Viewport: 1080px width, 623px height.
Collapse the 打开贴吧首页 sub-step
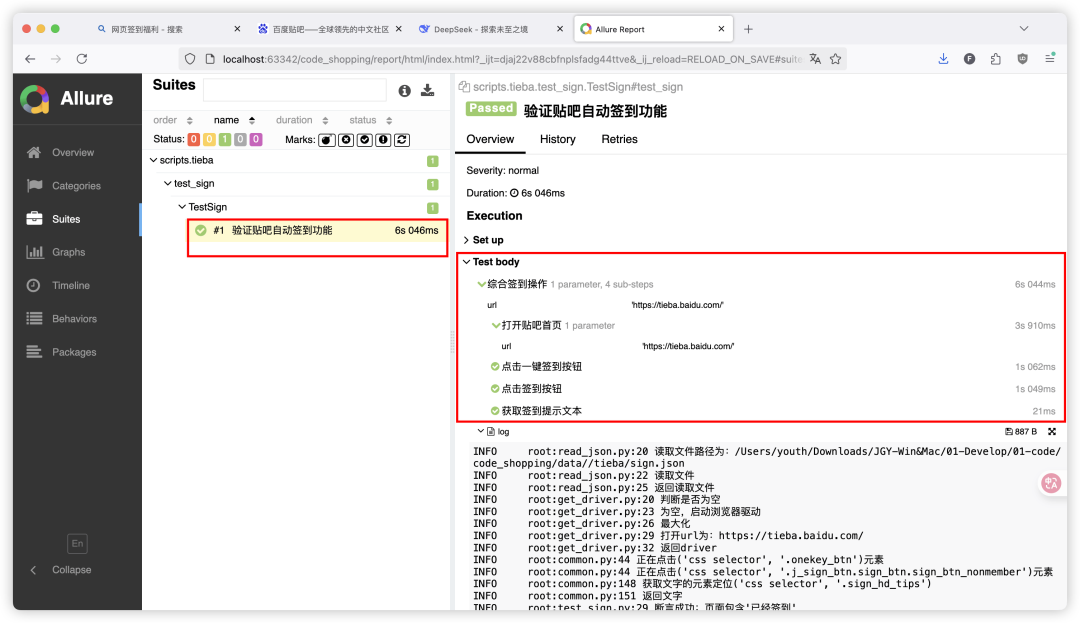(495, 326)
